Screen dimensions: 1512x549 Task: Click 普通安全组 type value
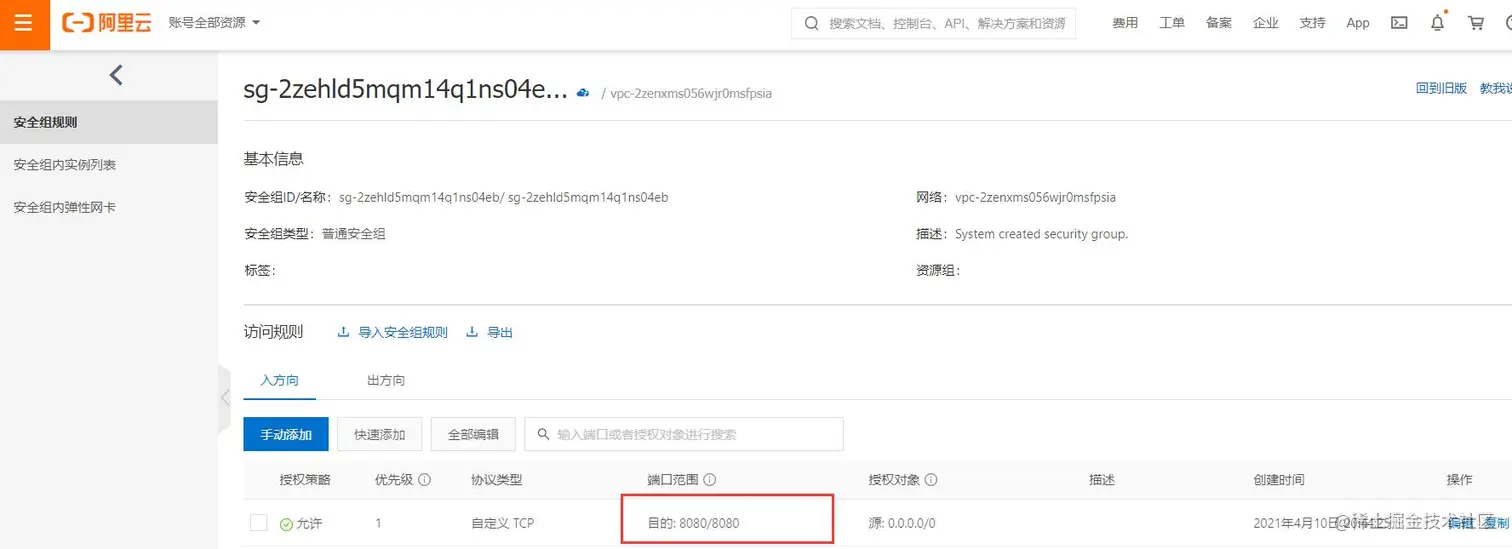point(353,234)
